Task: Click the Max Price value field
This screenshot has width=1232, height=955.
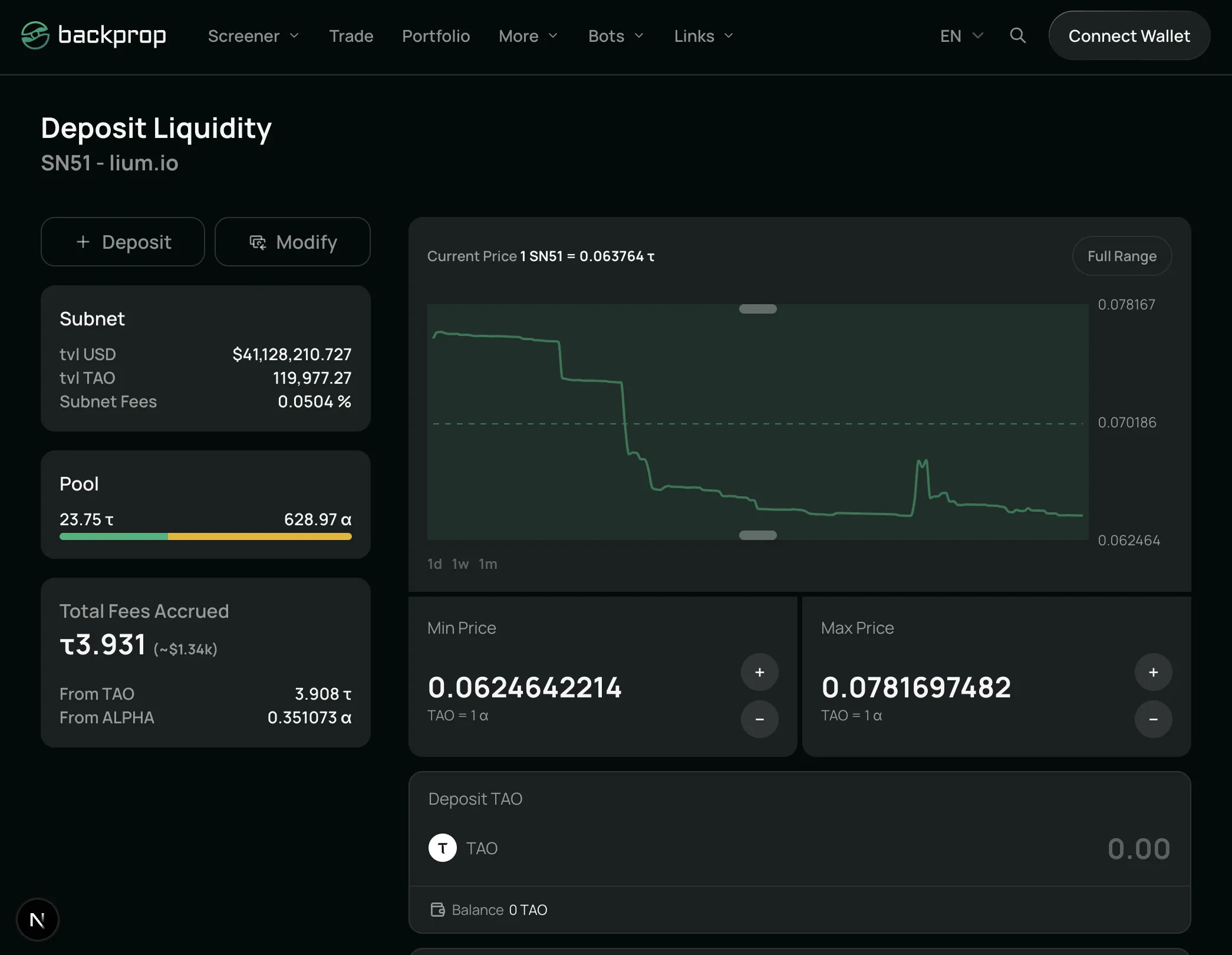Action: pyautogui.click(x=916, y=687)
